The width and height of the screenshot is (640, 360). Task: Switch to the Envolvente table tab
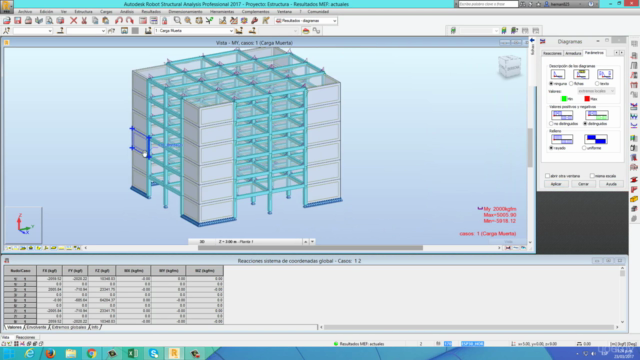click(37, 327)
